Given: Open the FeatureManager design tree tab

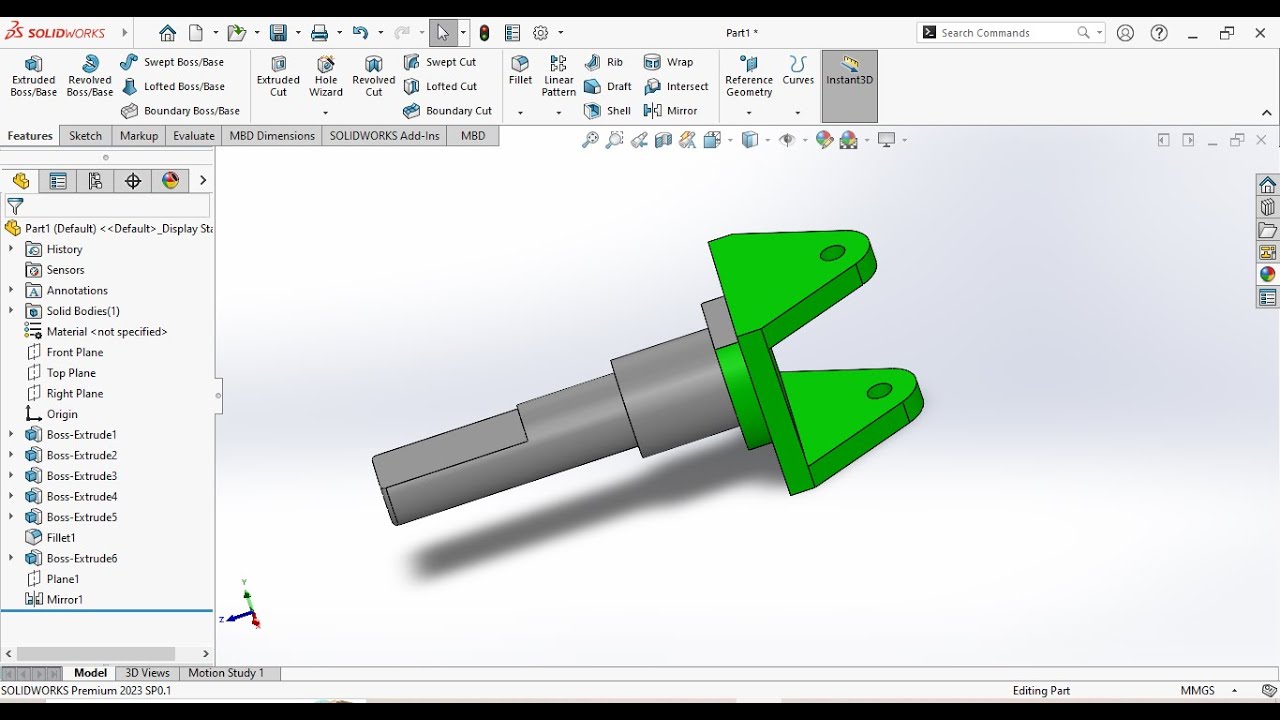Looking at the screenshot, I should (21, 181).
